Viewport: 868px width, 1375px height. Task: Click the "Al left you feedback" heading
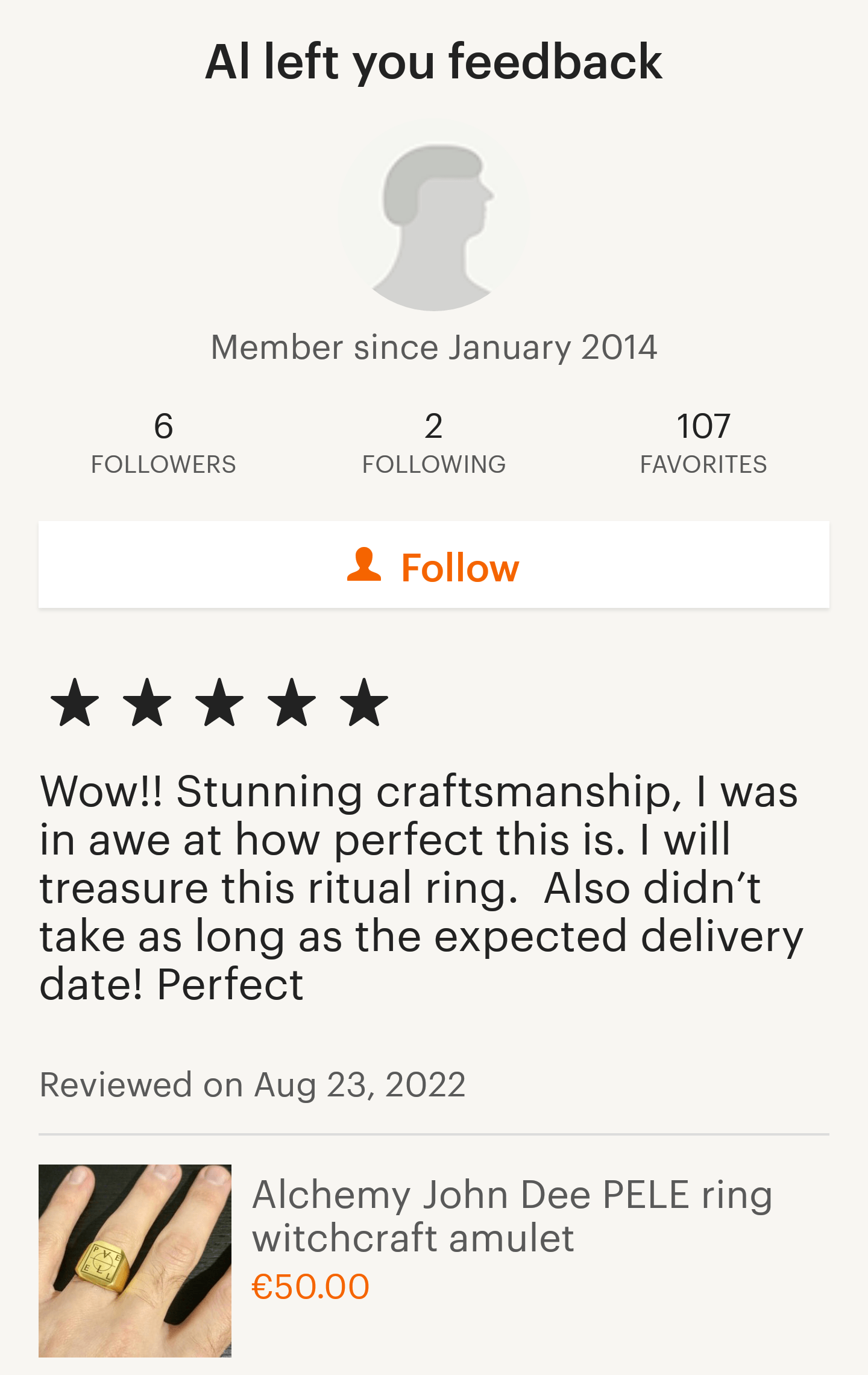[434, 62]
